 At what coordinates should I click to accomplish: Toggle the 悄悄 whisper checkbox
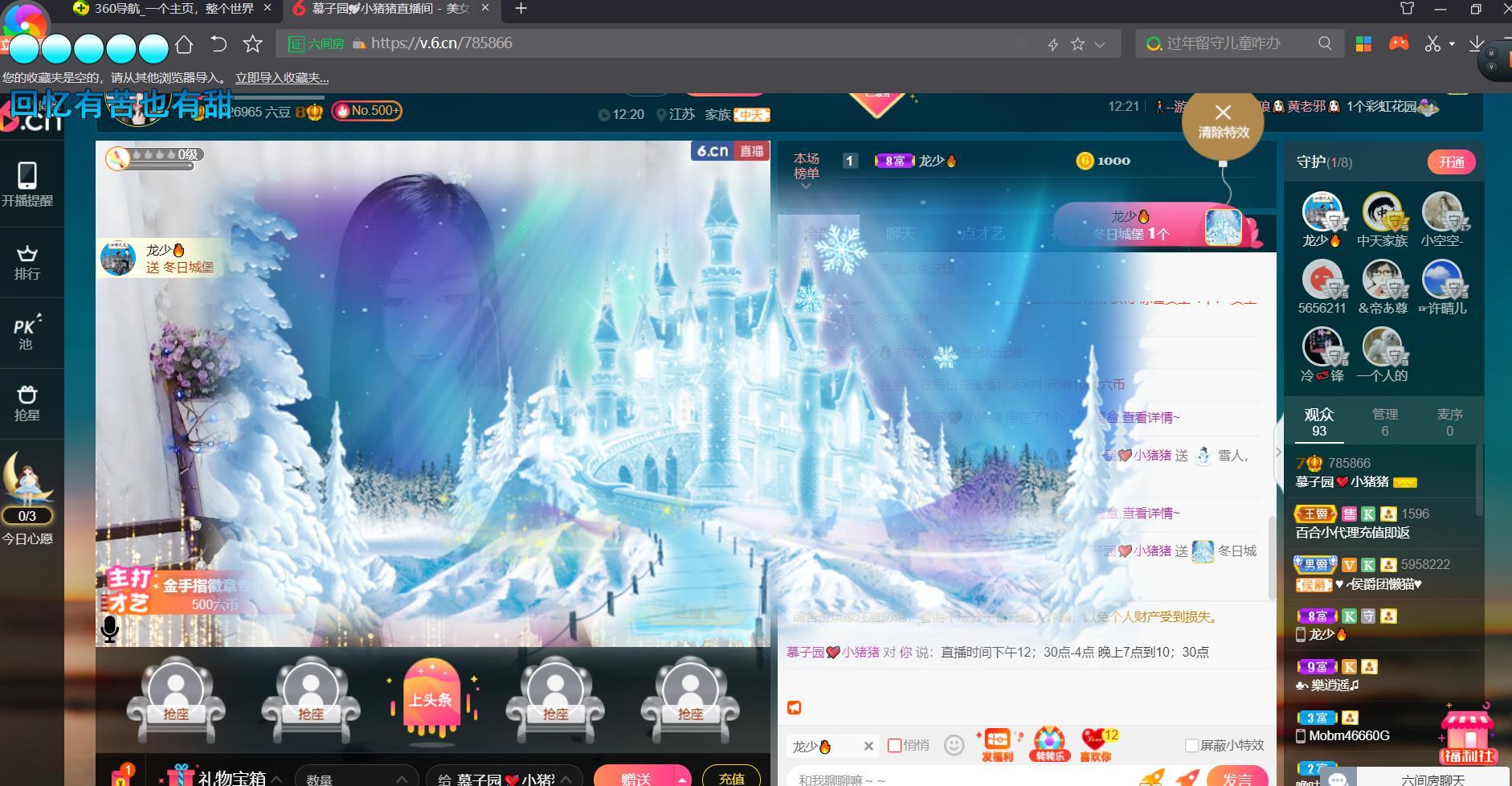click(894, 745)
